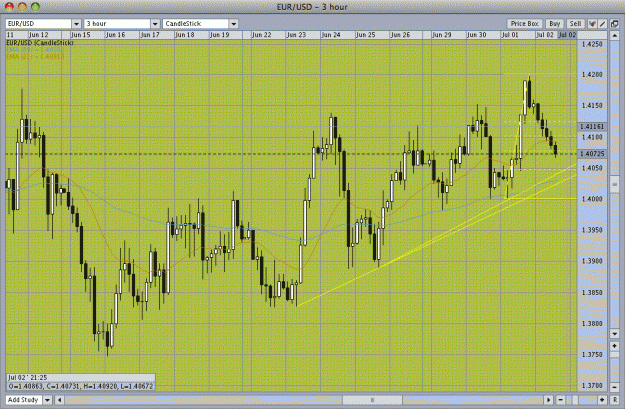Click the horizontal zoom out minus button
Viewport: 625px width, 409px height.
[x=560, y=399]
